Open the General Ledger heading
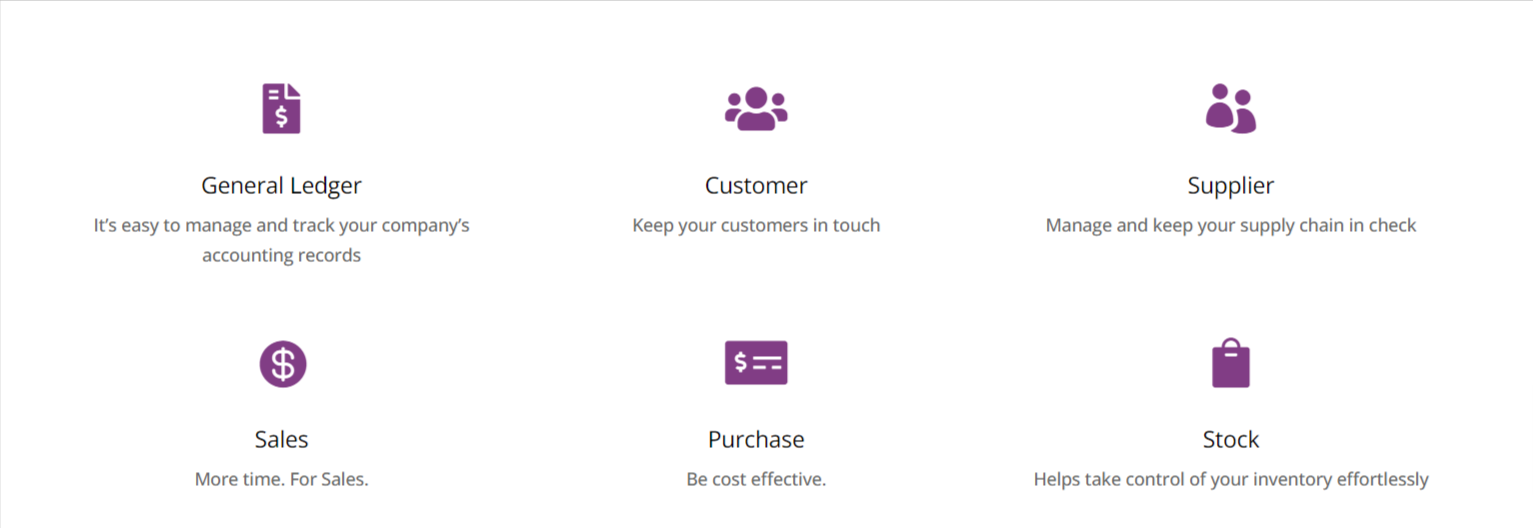Viewport: 1533px width, 528px height. pyautogui.click(x=281, y=186)
